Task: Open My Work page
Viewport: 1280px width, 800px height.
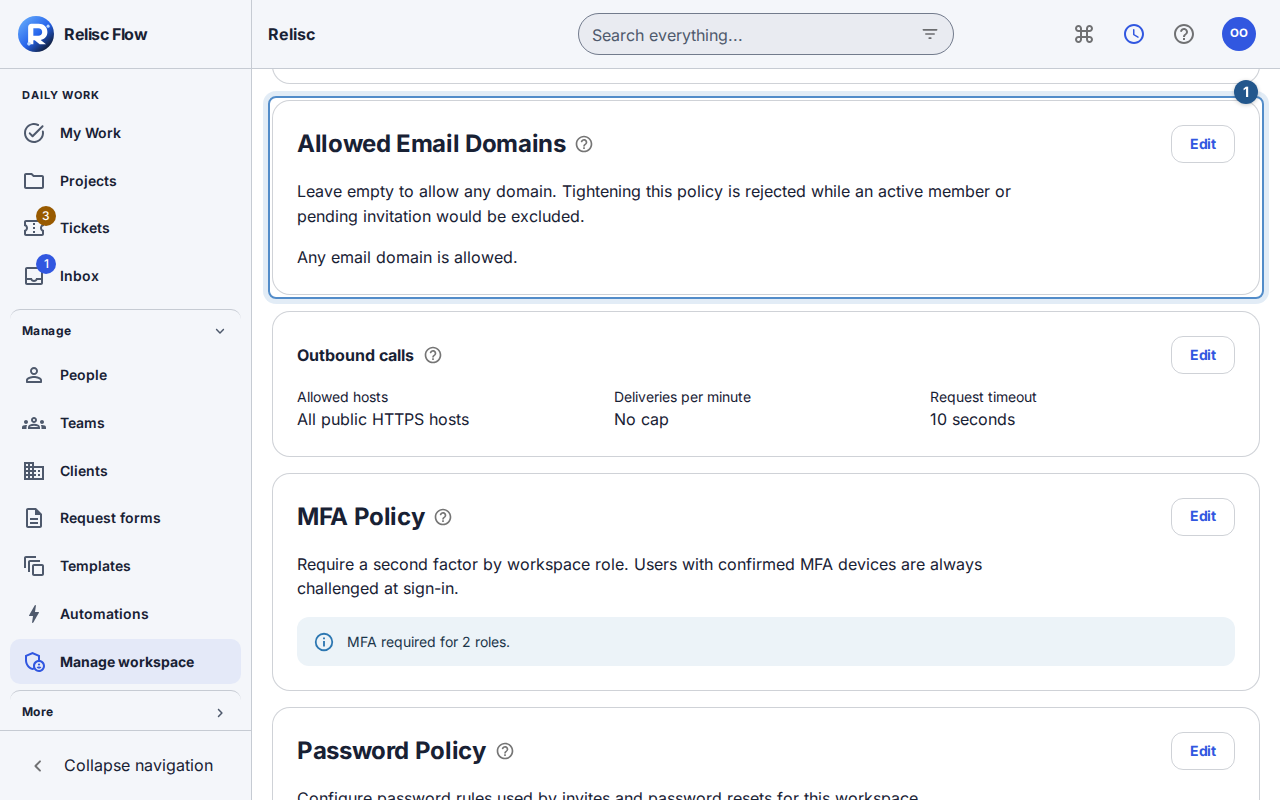Action: 125,133
